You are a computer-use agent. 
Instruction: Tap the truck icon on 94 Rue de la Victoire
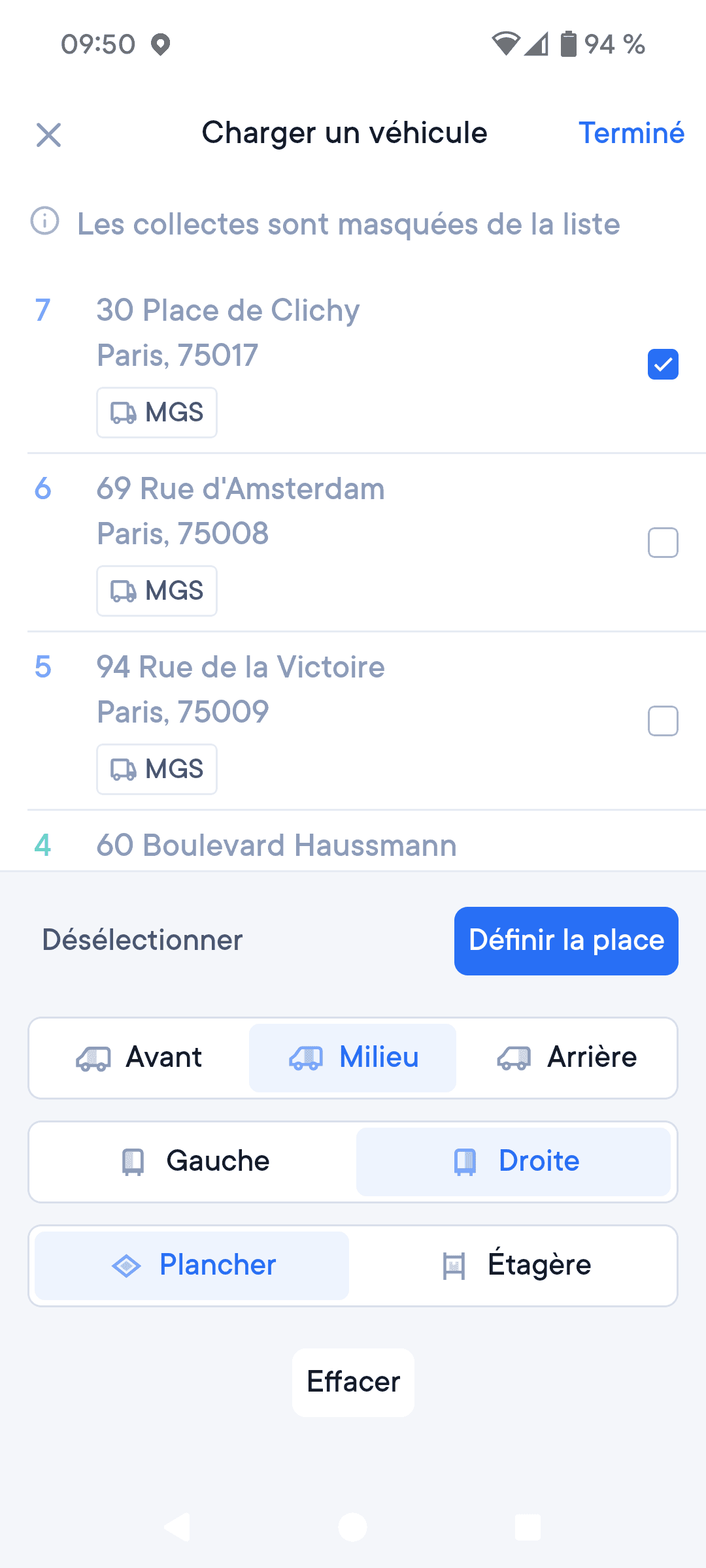coord(123,770)
